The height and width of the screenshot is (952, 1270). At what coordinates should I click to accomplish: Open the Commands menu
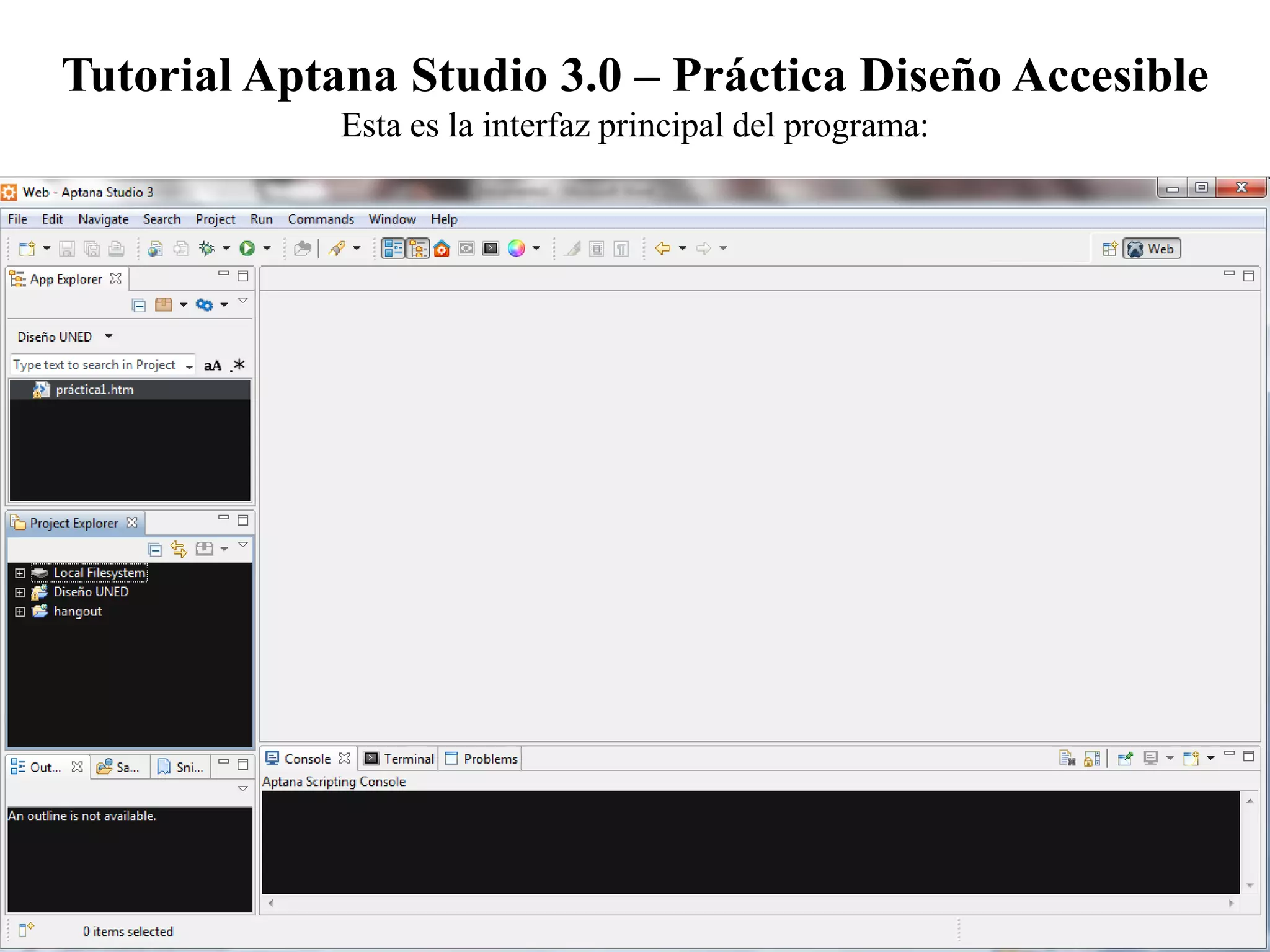click(x=321, y=219)
